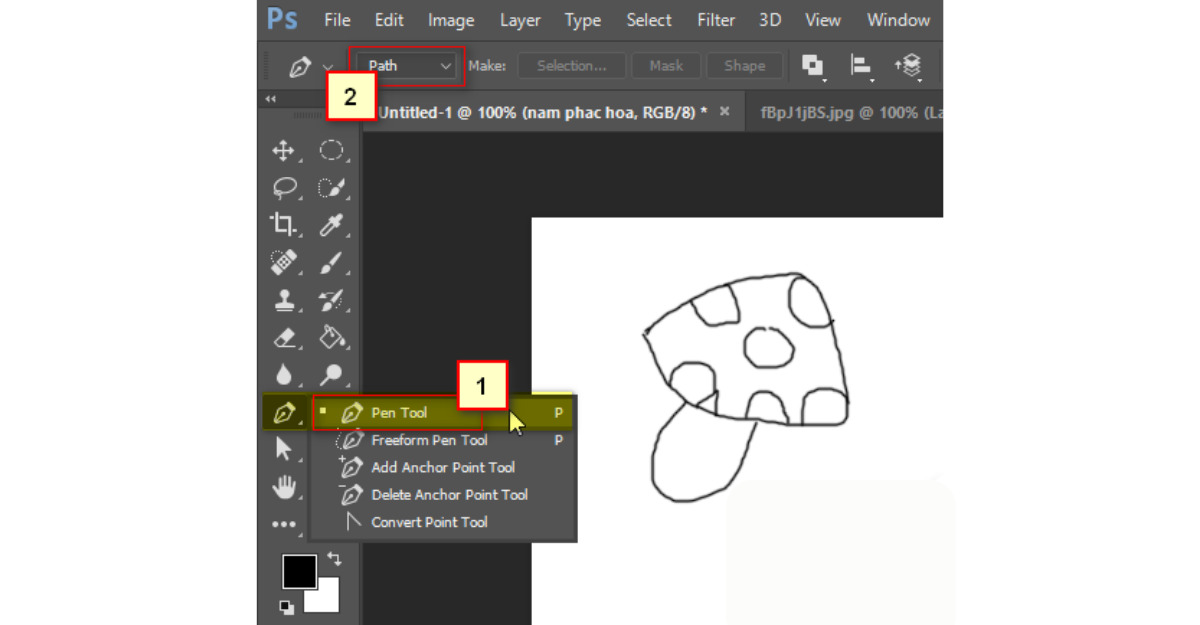Open the Layer menu
The height and width of the screenshot is (625, 1200).
pos(520,20)
